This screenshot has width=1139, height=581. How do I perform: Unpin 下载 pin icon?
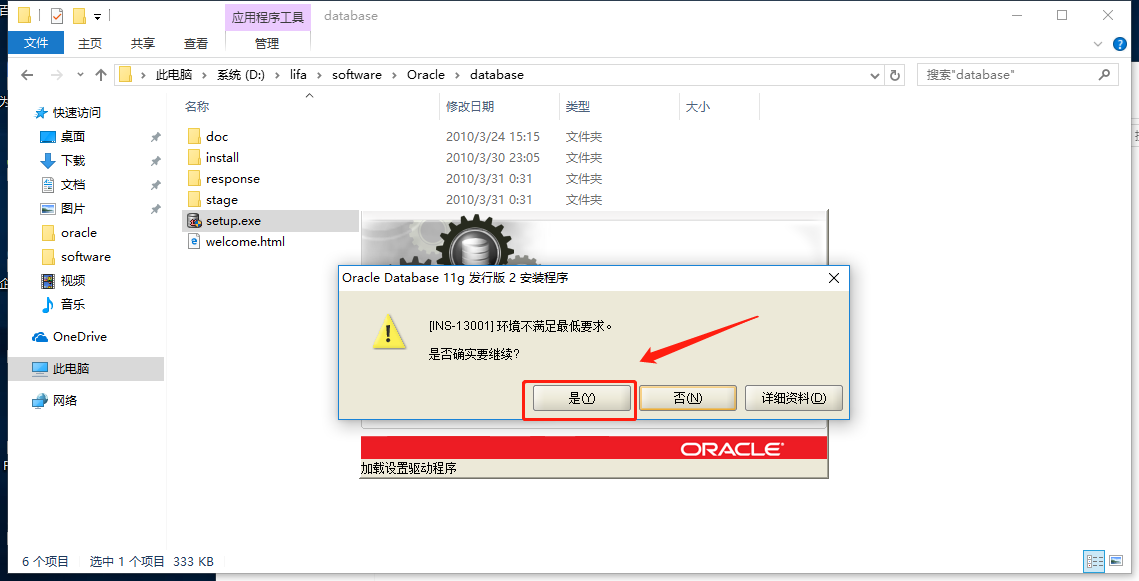pyautogui.click(x=155, y=161)
